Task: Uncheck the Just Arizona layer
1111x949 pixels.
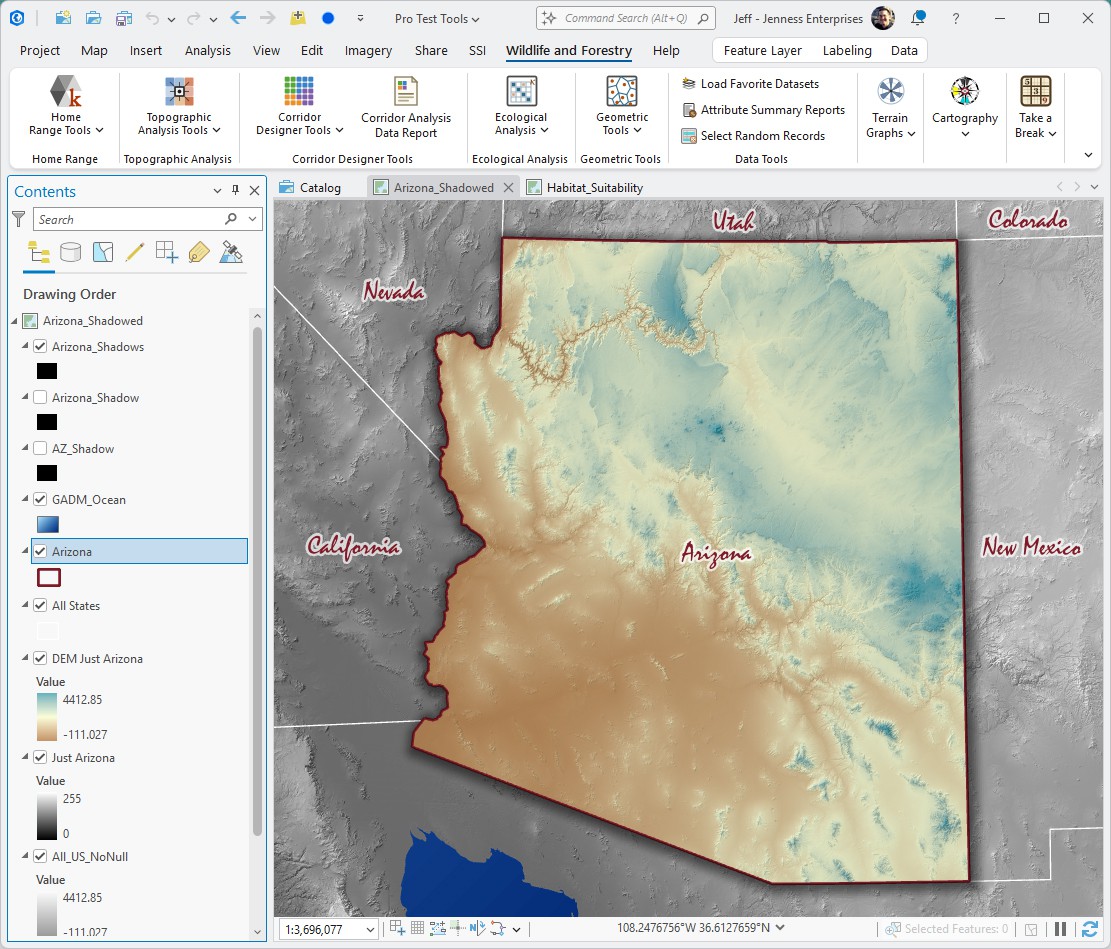Action: click(x=40, y=758)
